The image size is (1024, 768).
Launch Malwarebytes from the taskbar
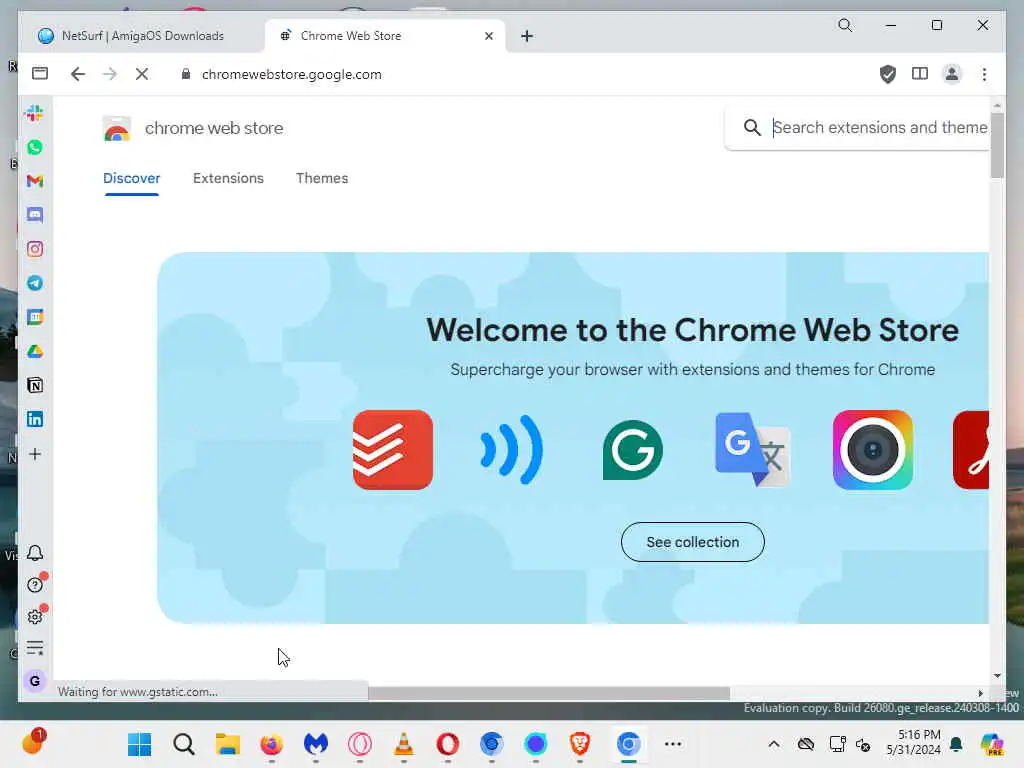coord(315,744)
